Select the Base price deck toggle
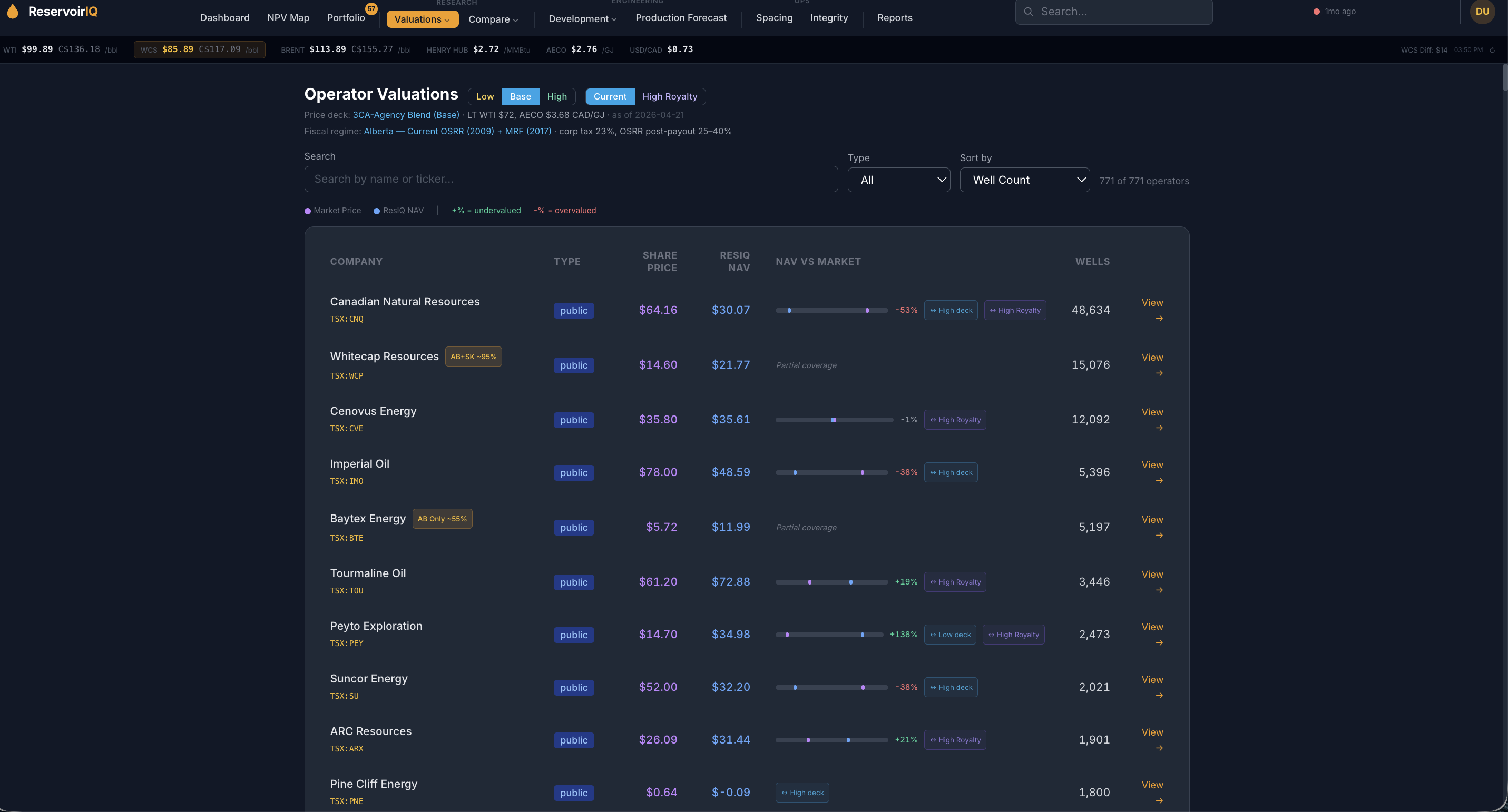The image size is (1508, 812). 521,96
